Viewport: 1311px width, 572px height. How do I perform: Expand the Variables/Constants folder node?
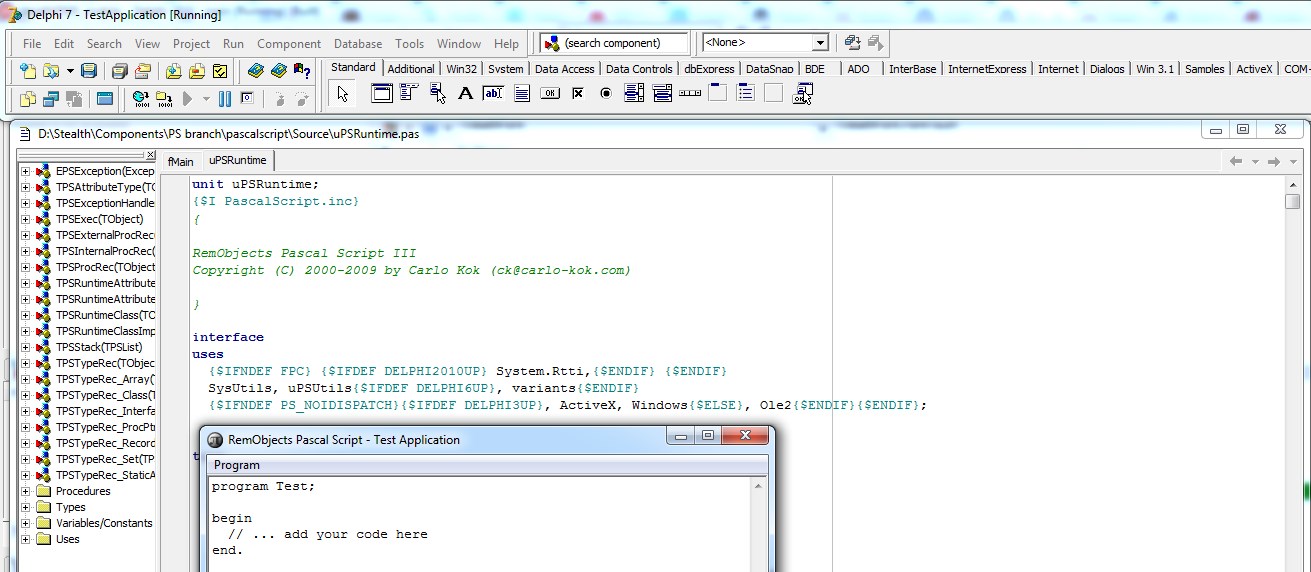pos(26,523)
